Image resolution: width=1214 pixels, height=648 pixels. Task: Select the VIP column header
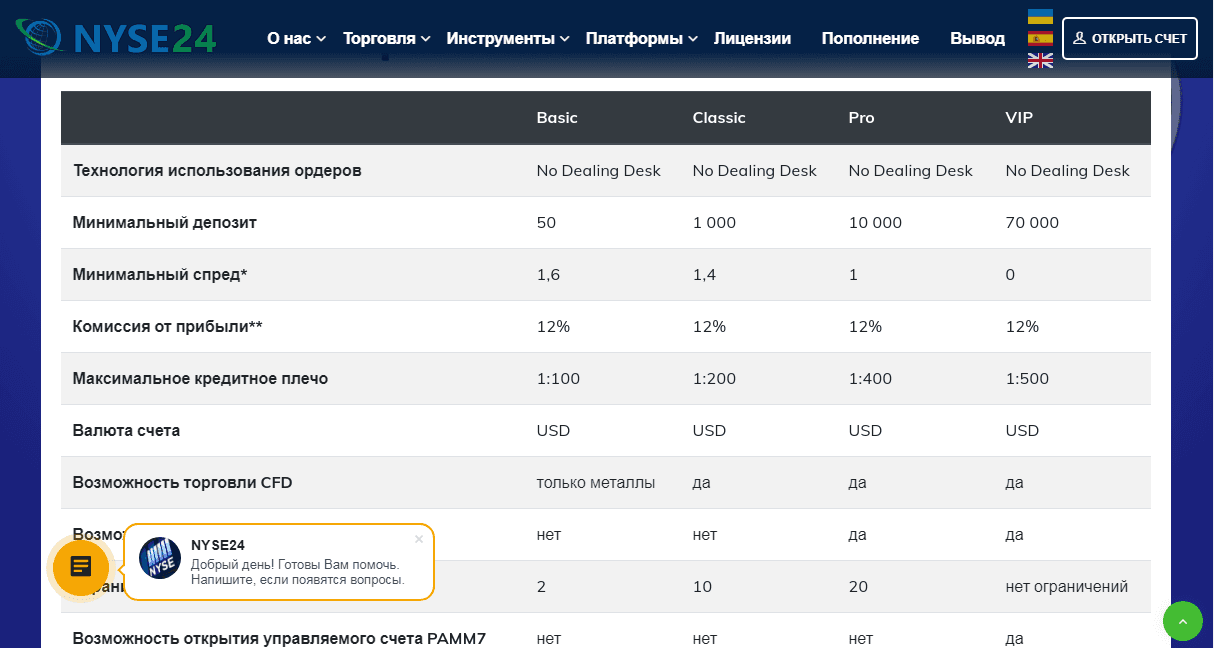coord(1019,117)
